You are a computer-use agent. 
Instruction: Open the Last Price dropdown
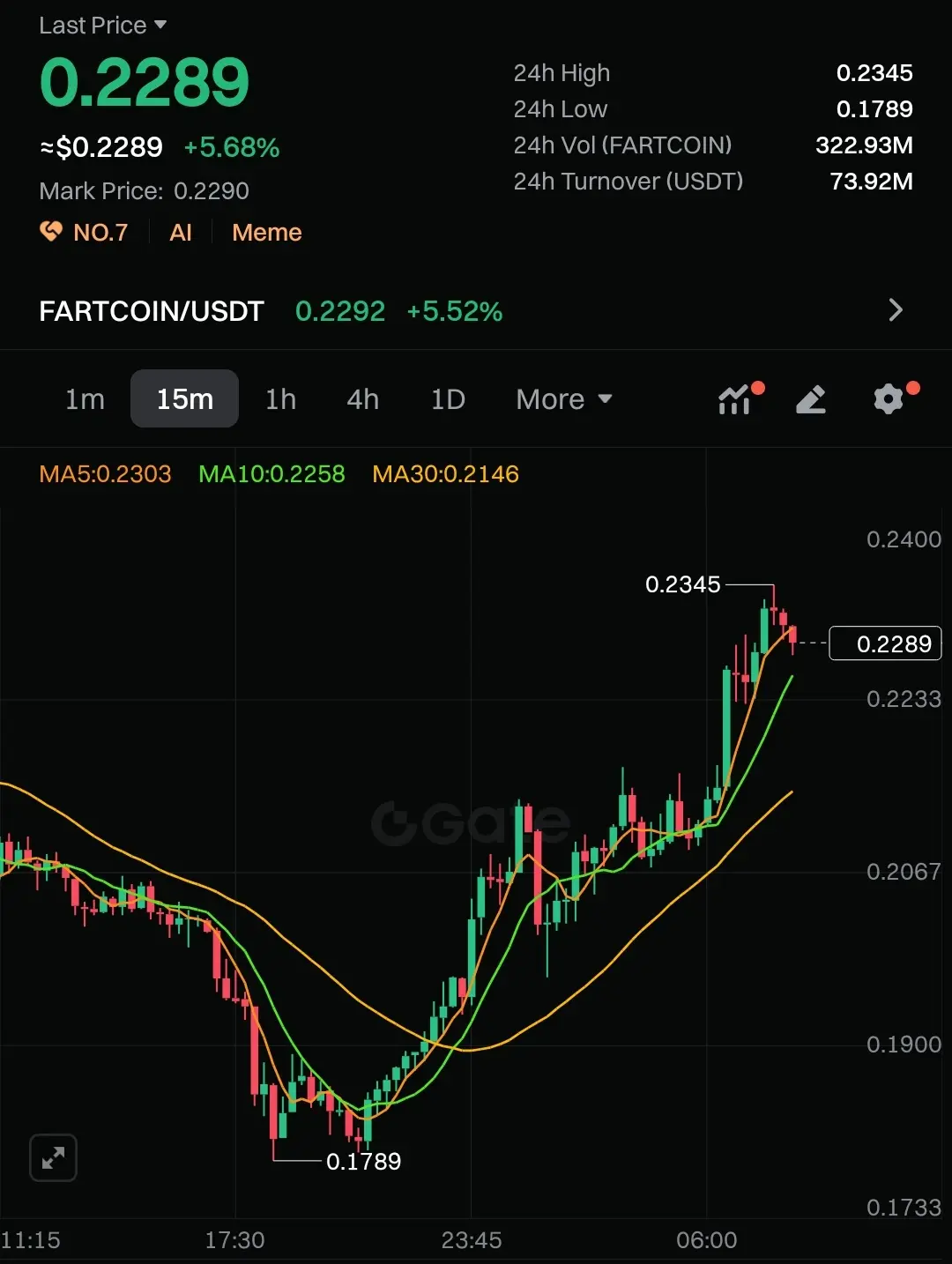coord(103,26)
